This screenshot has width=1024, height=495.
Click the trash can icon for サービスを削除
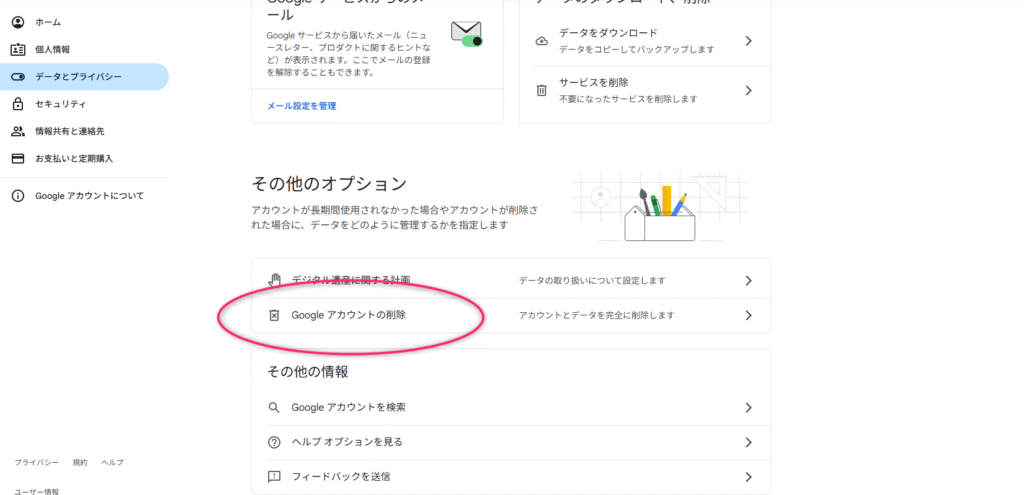click(x=541, y=91)
